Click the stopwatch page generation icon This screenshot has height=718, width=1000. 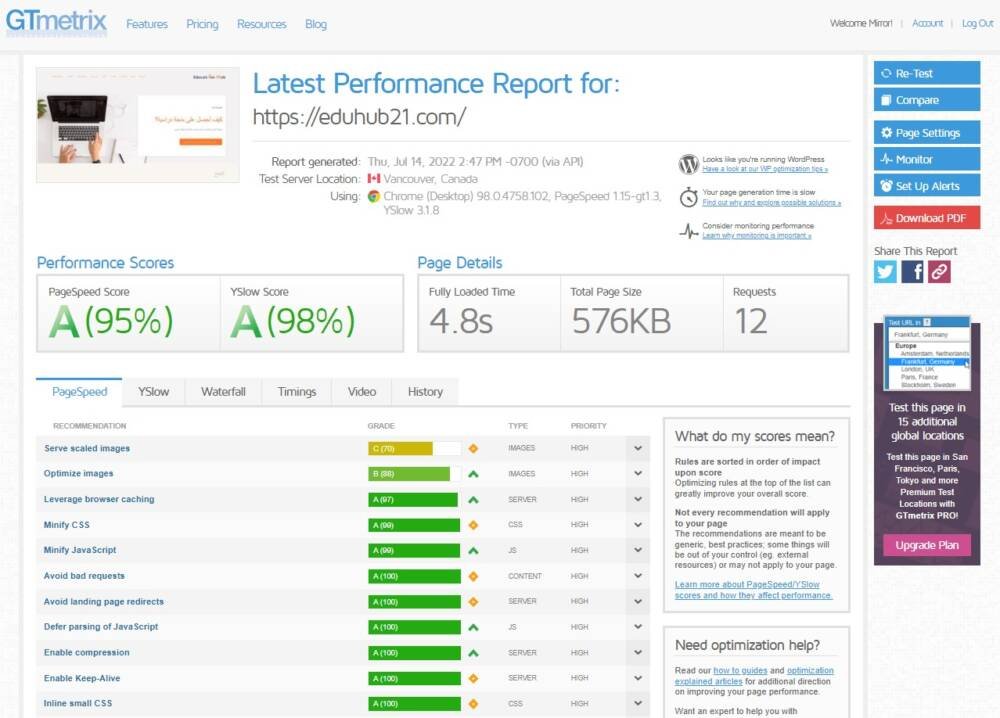click(x=688, y=197)
